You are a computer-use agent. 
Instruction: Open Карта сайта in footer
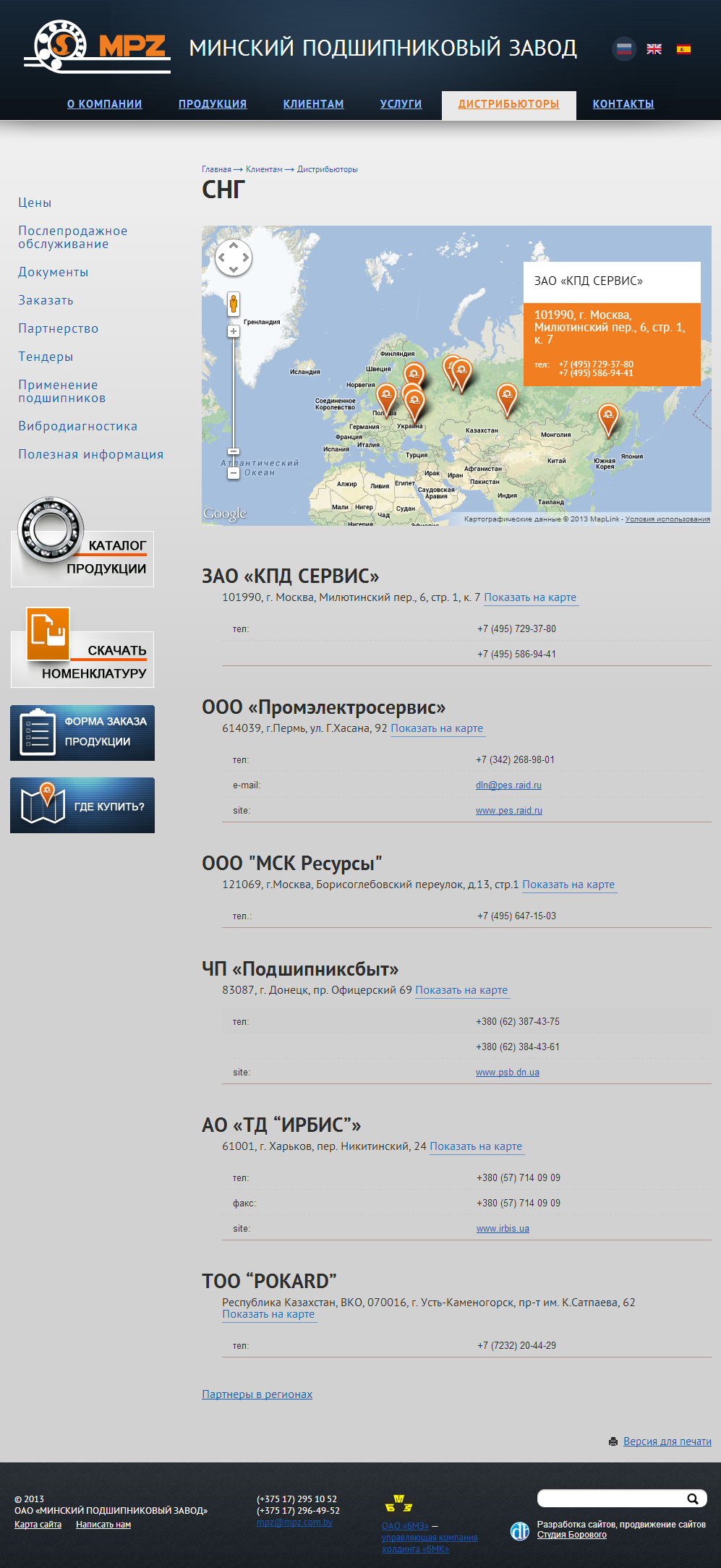38,1525
